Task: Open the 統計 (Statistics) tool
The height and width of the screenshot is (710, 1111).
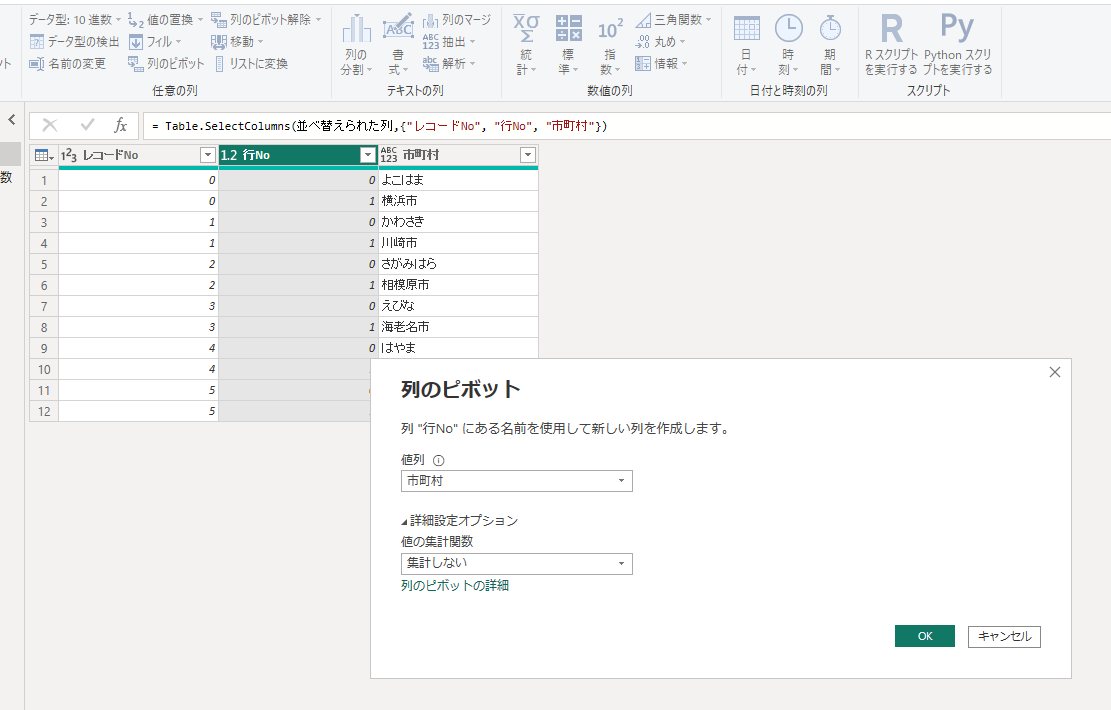Action: coord(526,28)
